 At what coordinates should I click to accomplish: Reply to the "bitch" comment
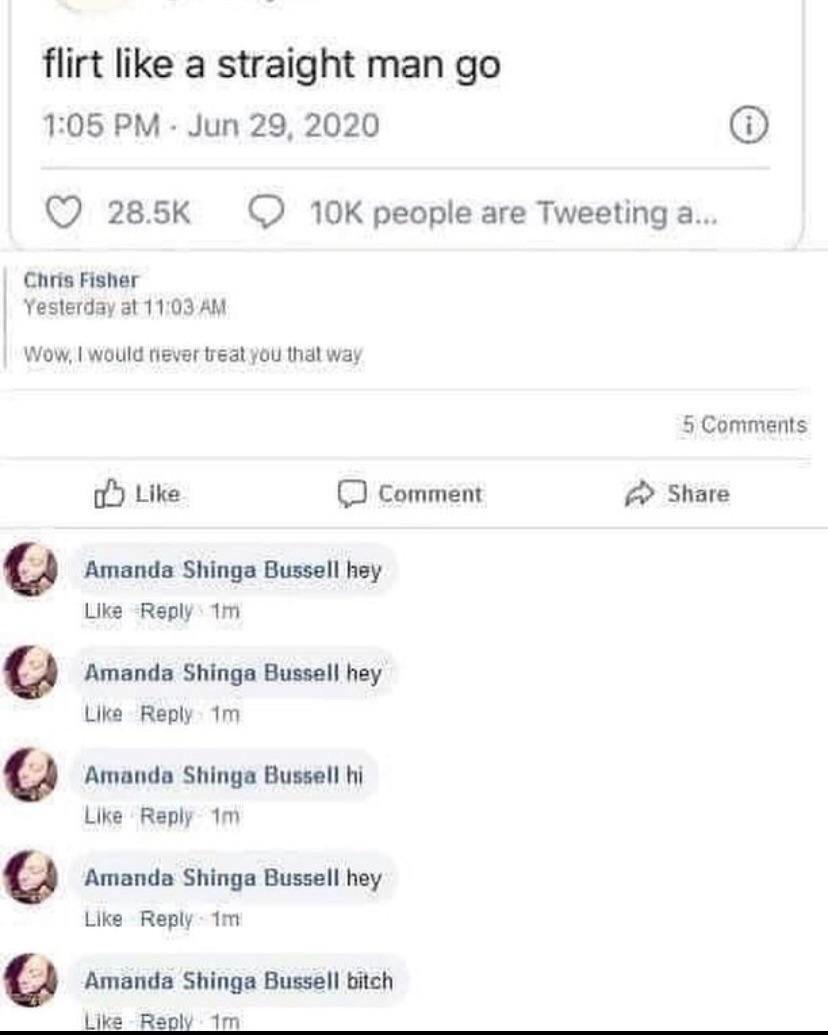click(x=165, y=1022)
